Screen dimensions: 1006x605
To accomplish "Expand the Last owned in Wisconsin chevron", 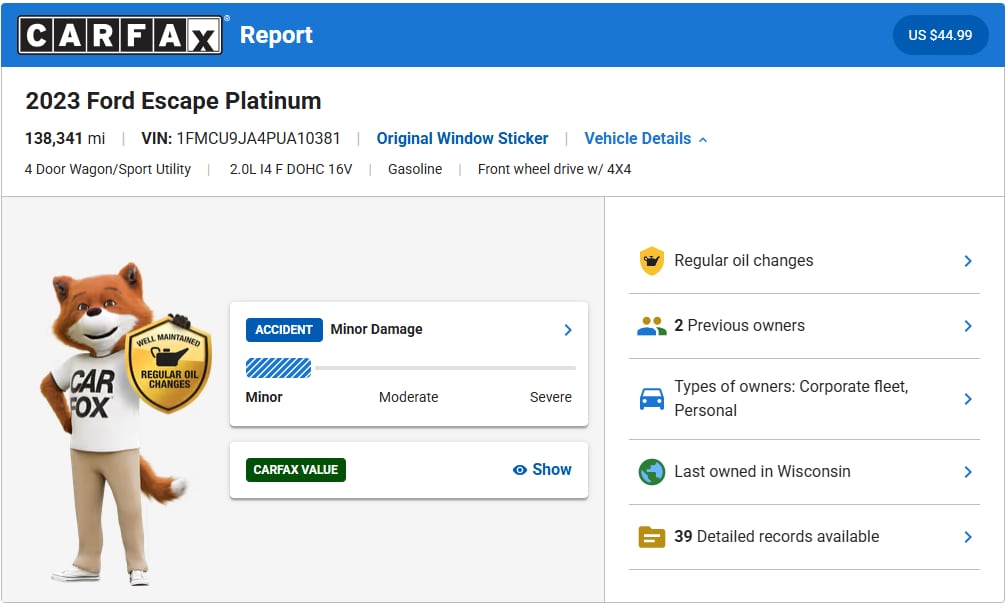I will click(x=967, y=472).
